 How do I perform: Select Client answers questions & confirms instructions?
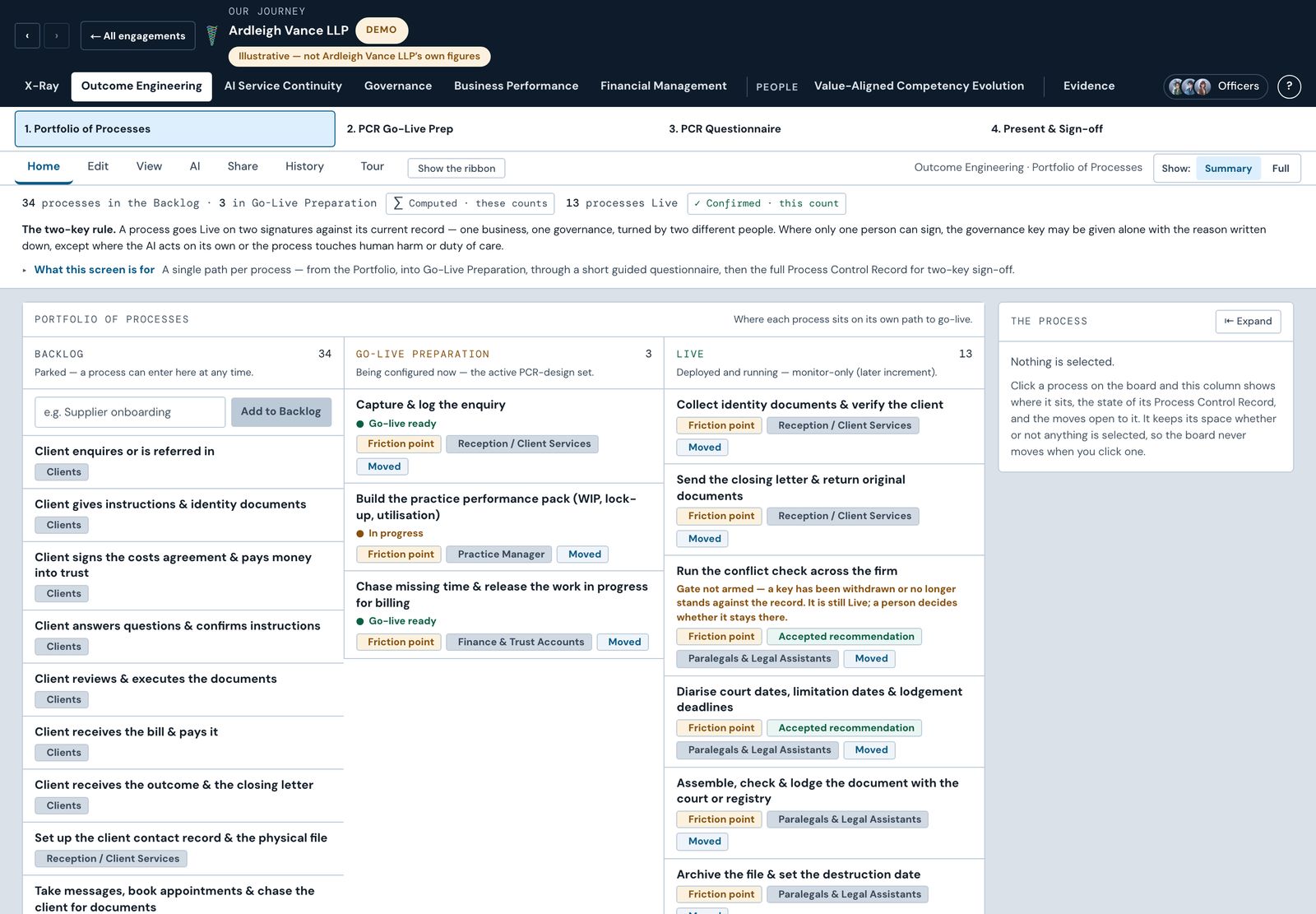click(183, 636)
